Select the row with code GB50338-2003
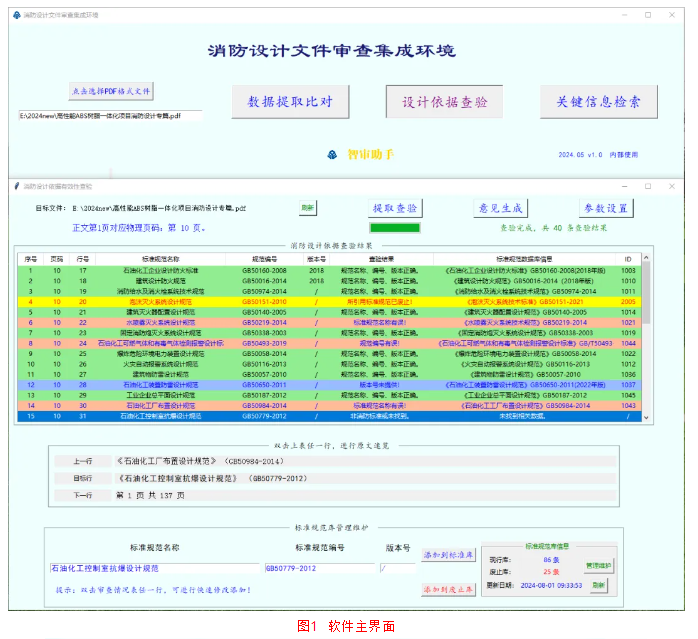698x639 pixels. [329, 333]
